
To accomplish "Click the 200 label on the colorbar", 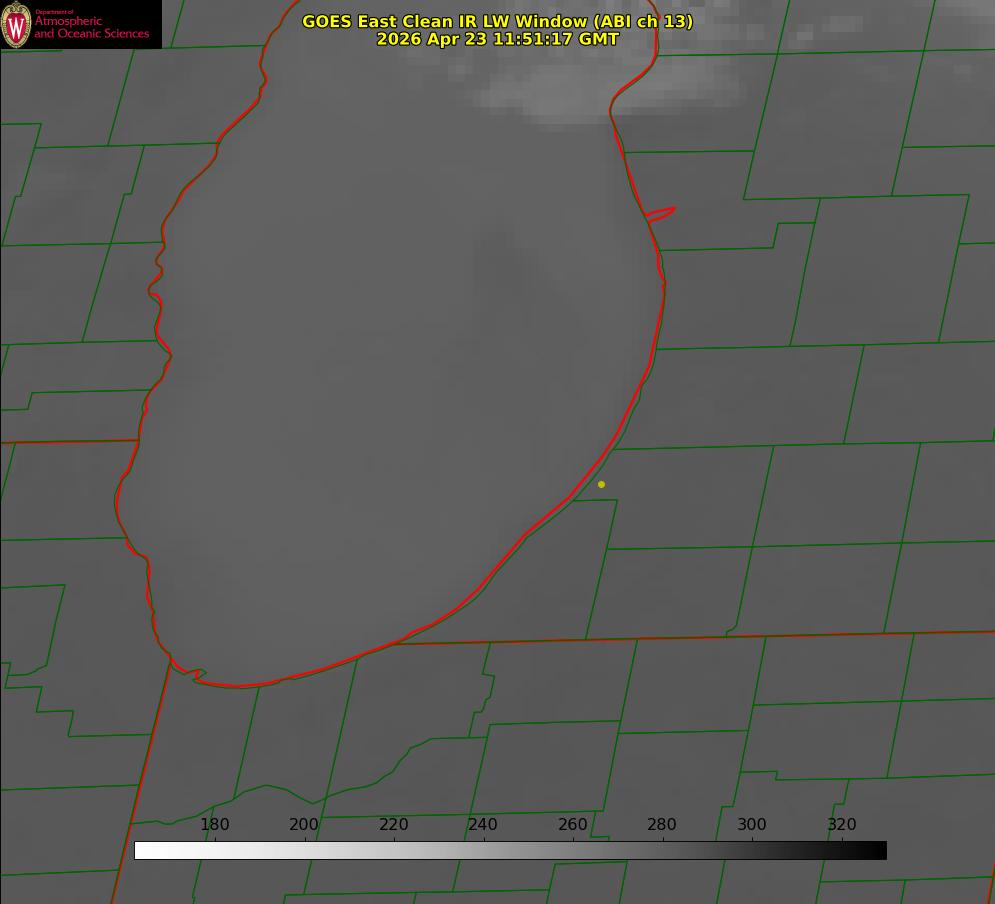I will [304, 824].
